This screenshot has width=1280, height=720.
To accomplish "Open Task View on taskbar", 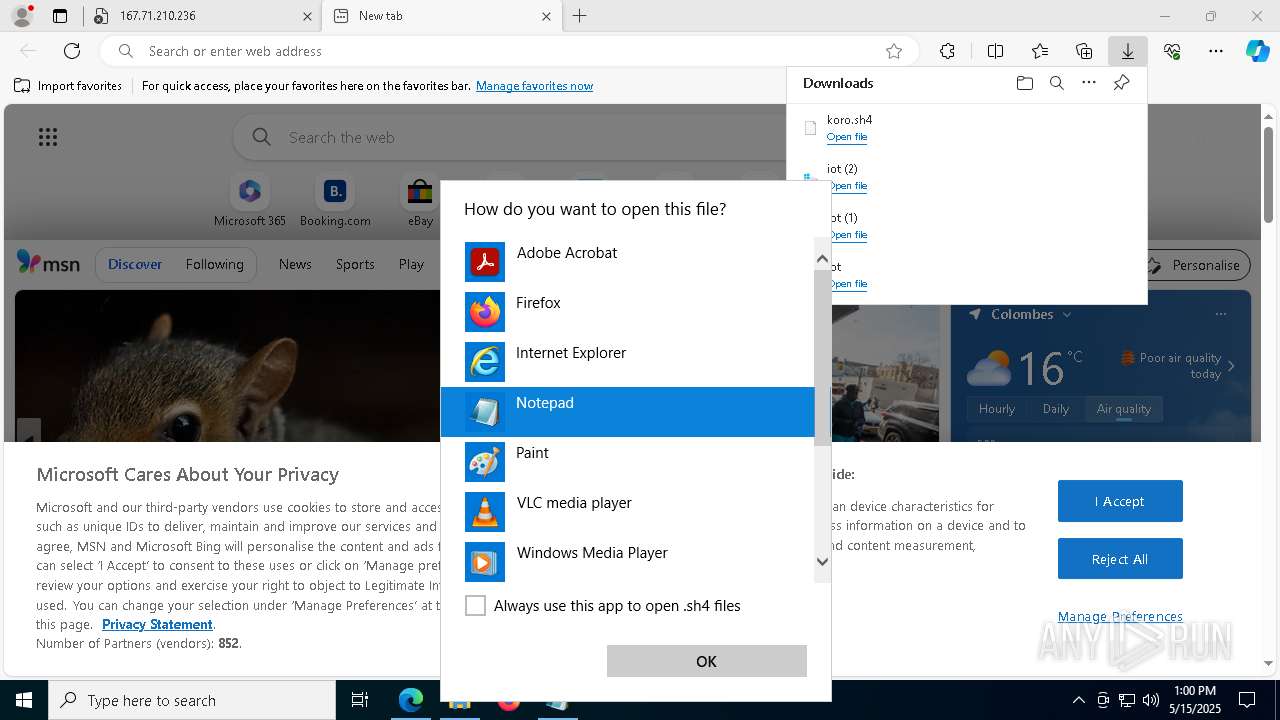I will 360,700.
